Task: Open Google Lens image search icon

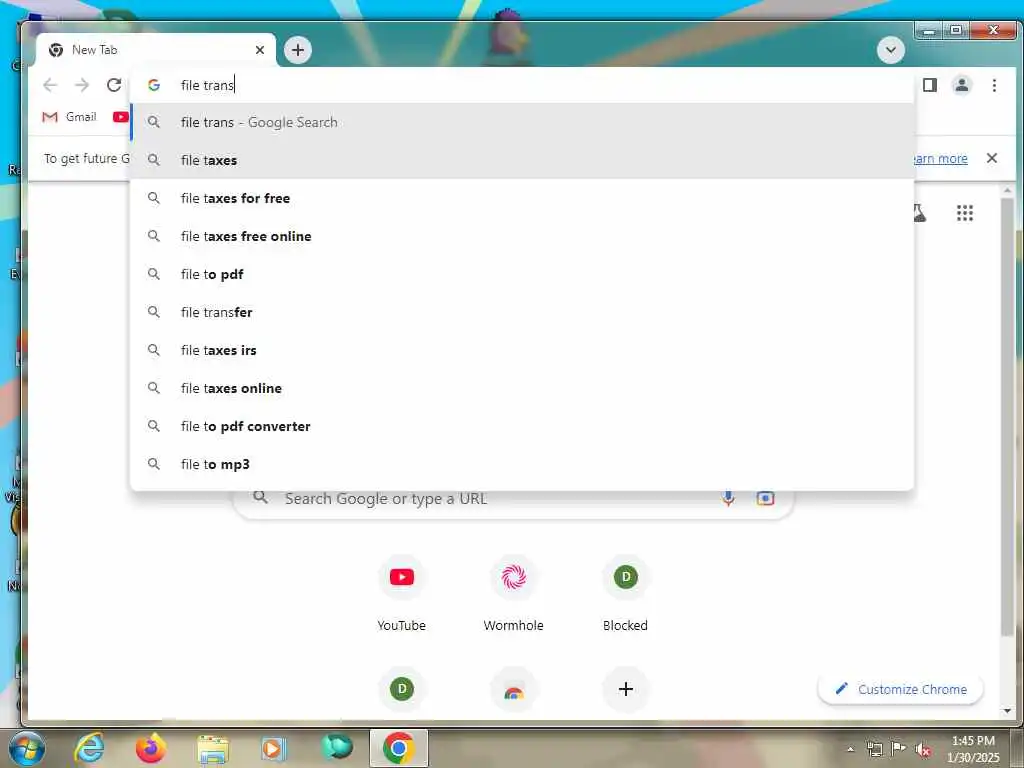Action: coord(765,498)
